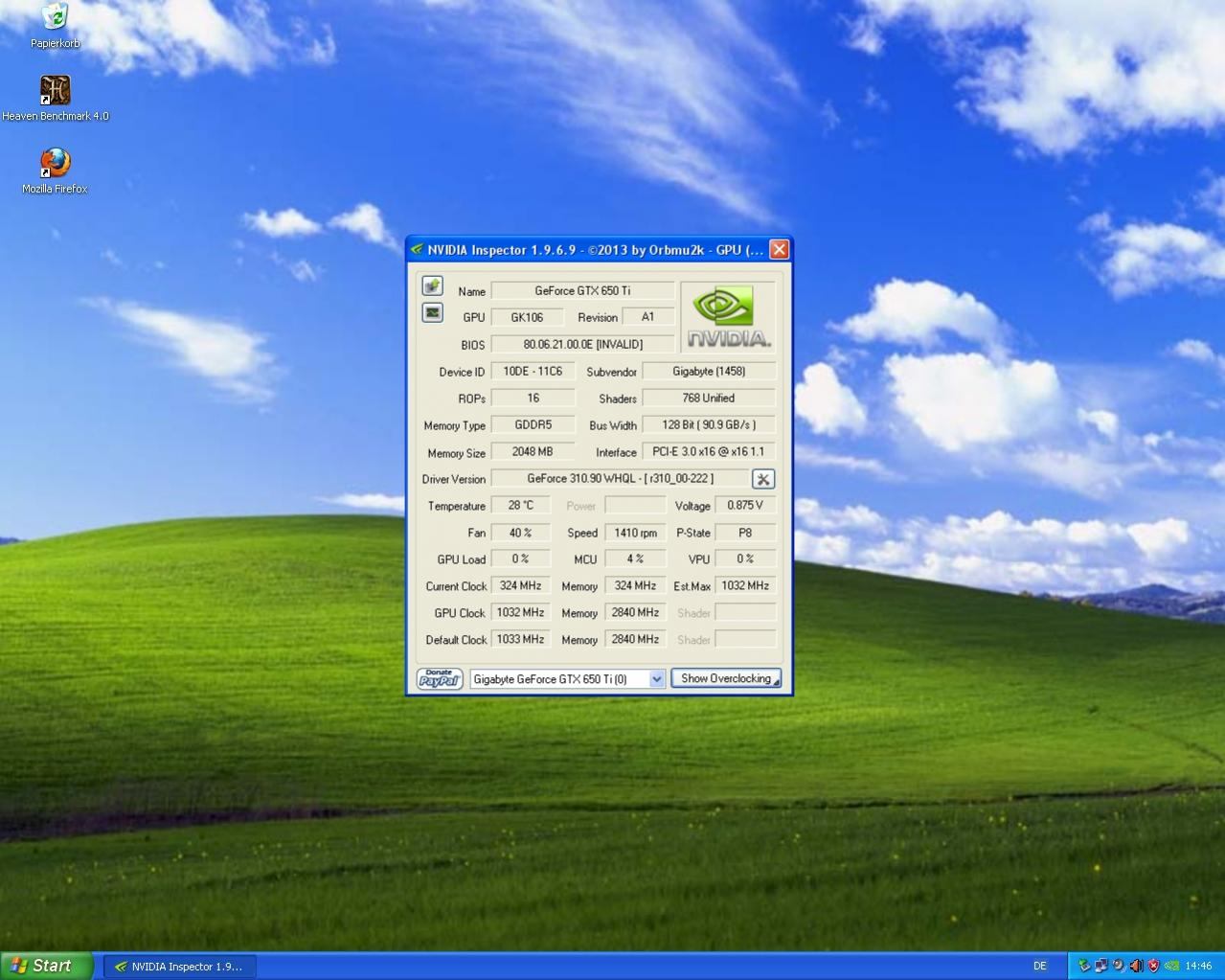Click the GDDR5 memory type value
The image size is (1225, 980).
tap(533, 424)
